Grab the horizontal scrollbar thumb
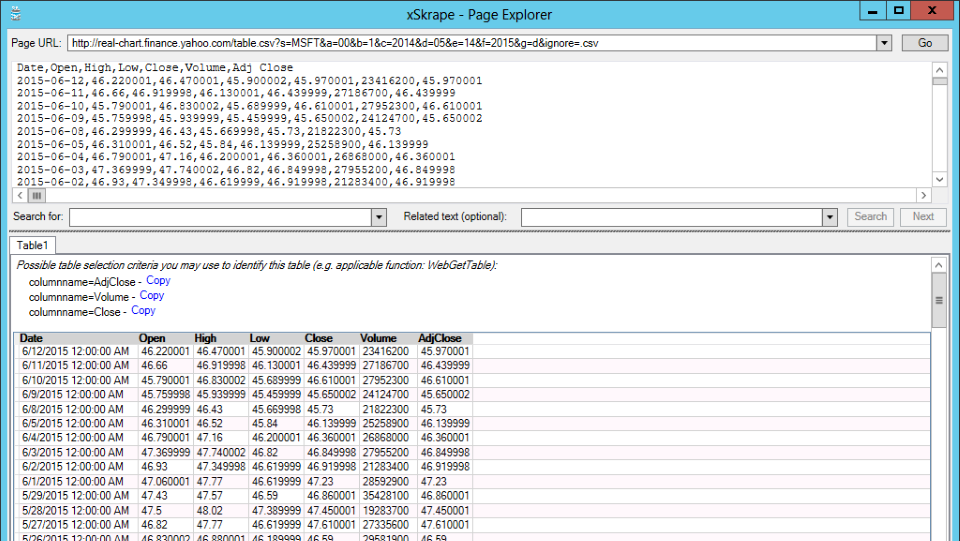The width and height of the screenshot is (960, 541). pos(37,195)
